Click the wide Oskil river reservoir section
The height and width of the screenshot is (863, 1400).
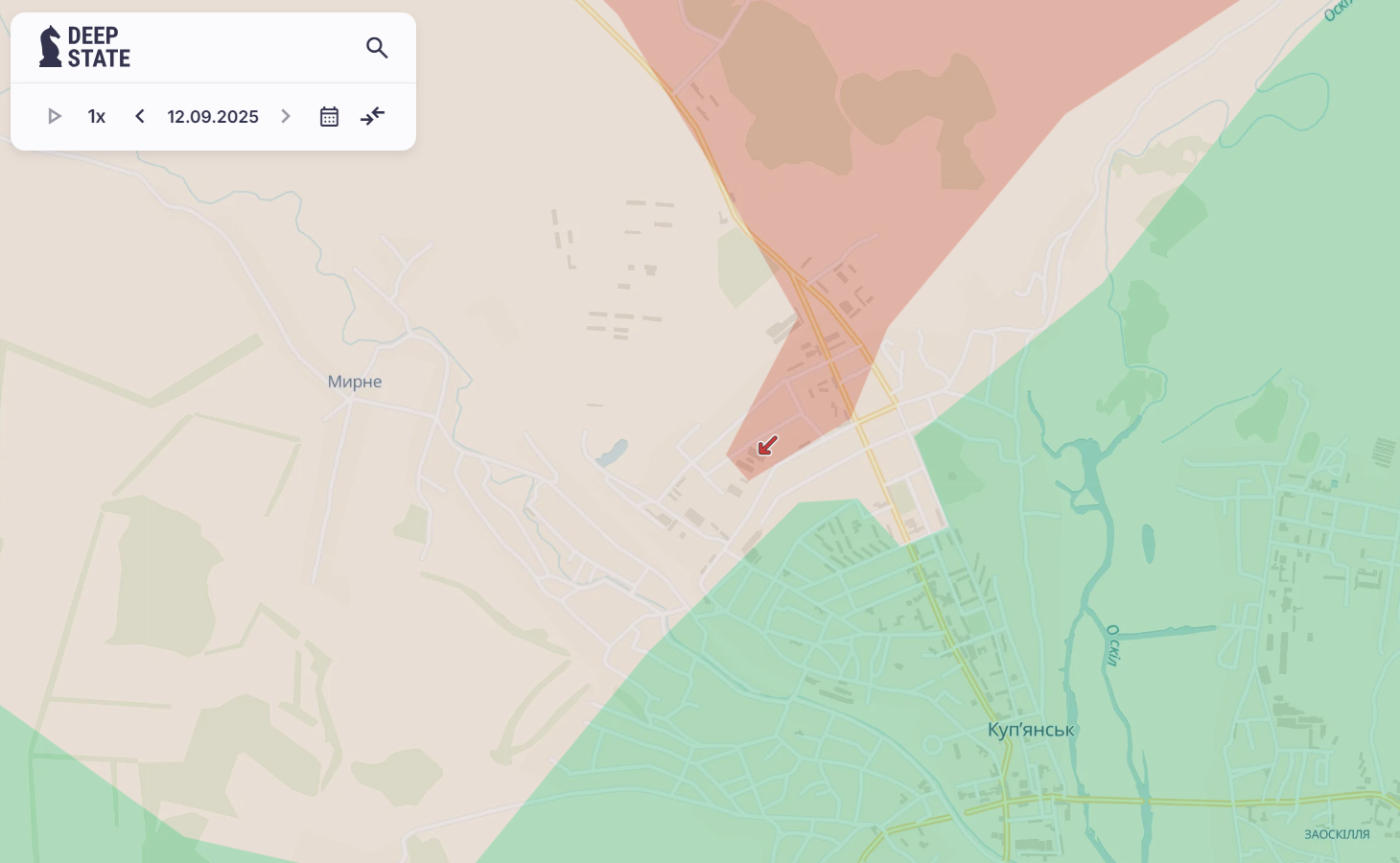tap(1088, 470)
